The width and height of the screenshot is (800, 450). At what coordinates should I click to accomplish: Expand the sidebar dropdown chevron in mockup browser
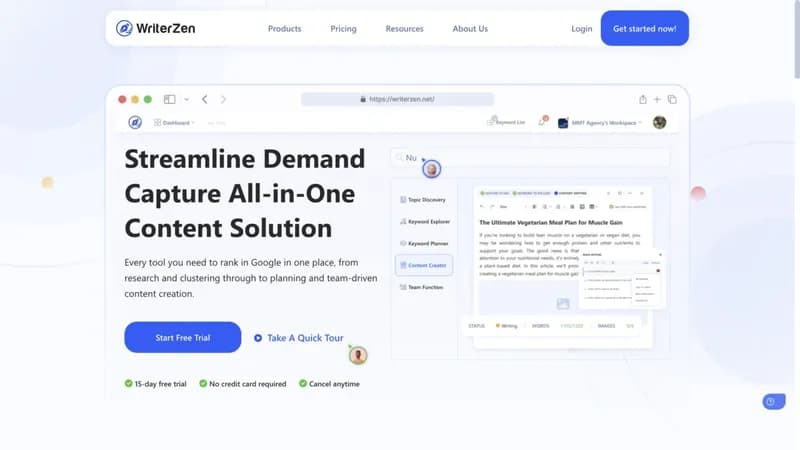point(187,99)
